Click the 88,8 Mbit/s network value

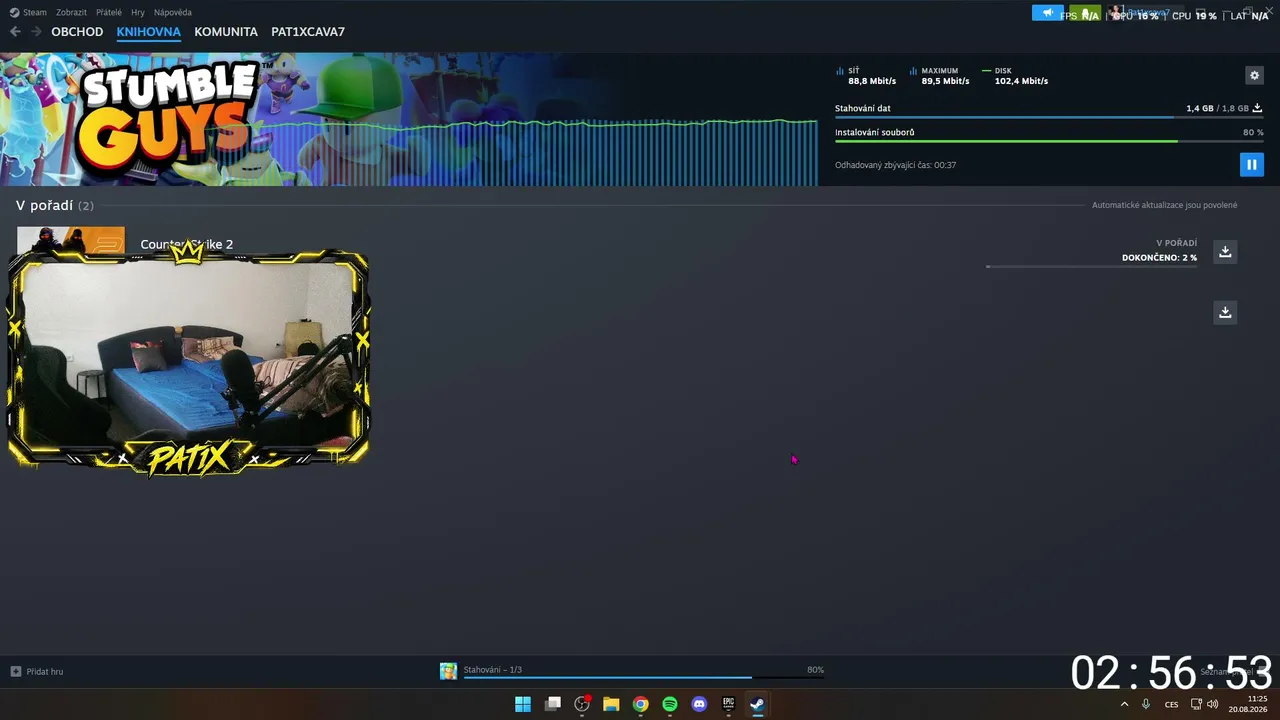[x=872, y=81]
